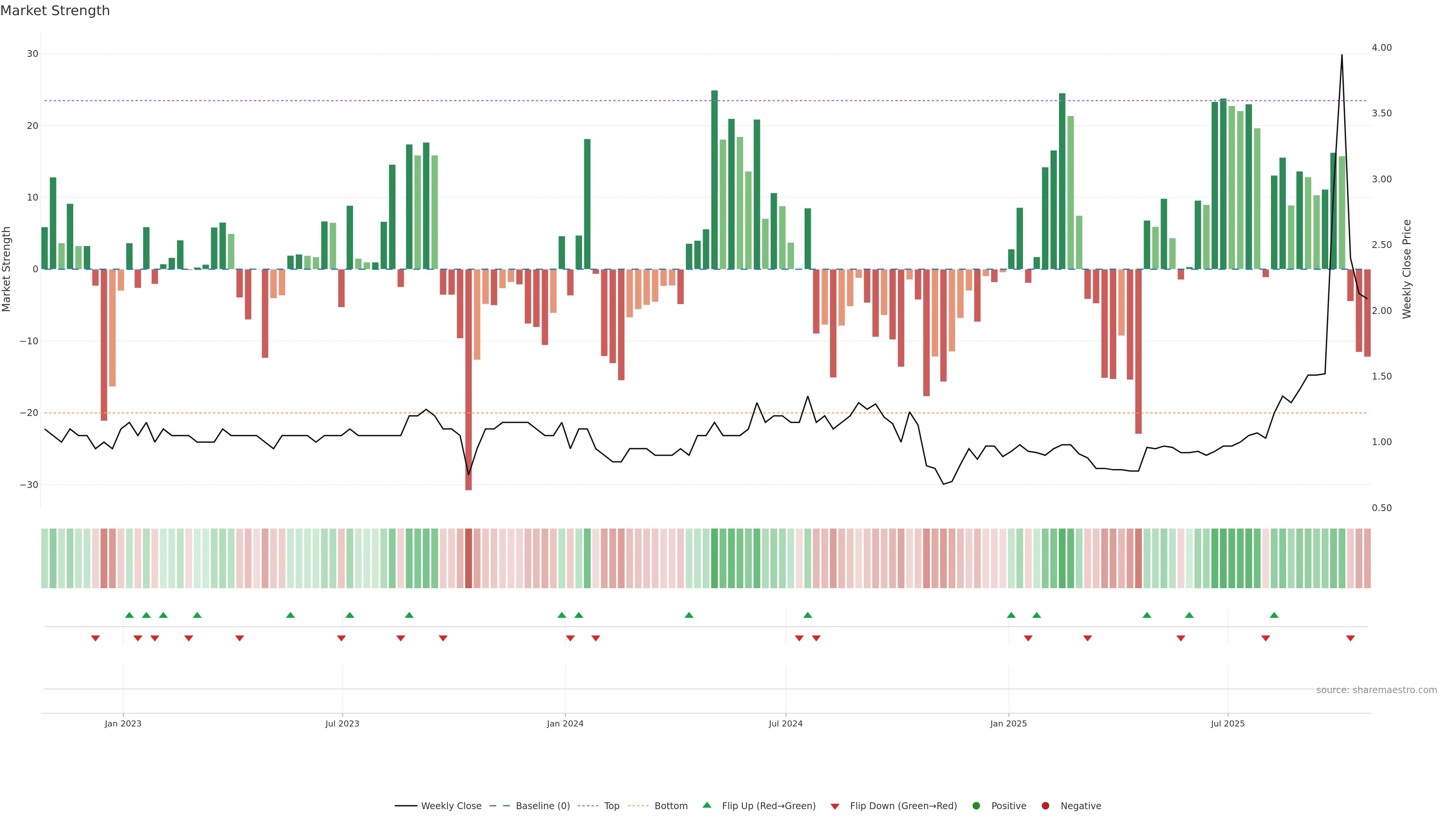The height and width of the screenshot is (819, 1456).
Task: Click the Weekly Close Price axis title
Action: (1407, 269)
